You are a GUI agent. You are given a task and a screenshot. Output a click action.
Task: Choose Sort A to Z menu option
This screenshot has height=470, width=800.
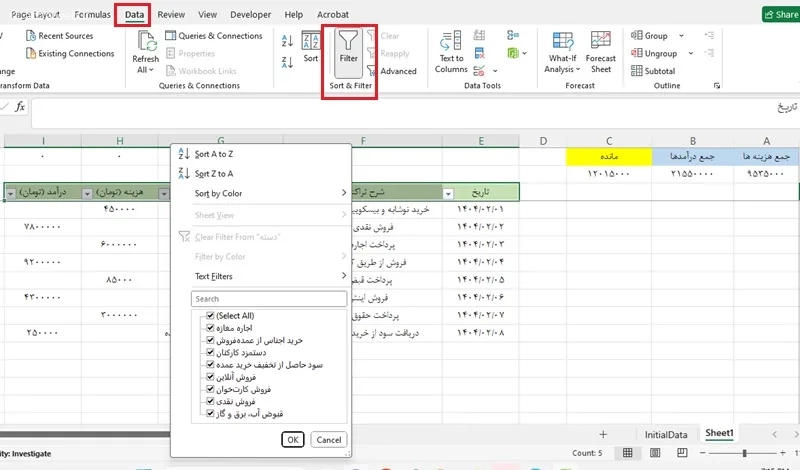[214, 154]
